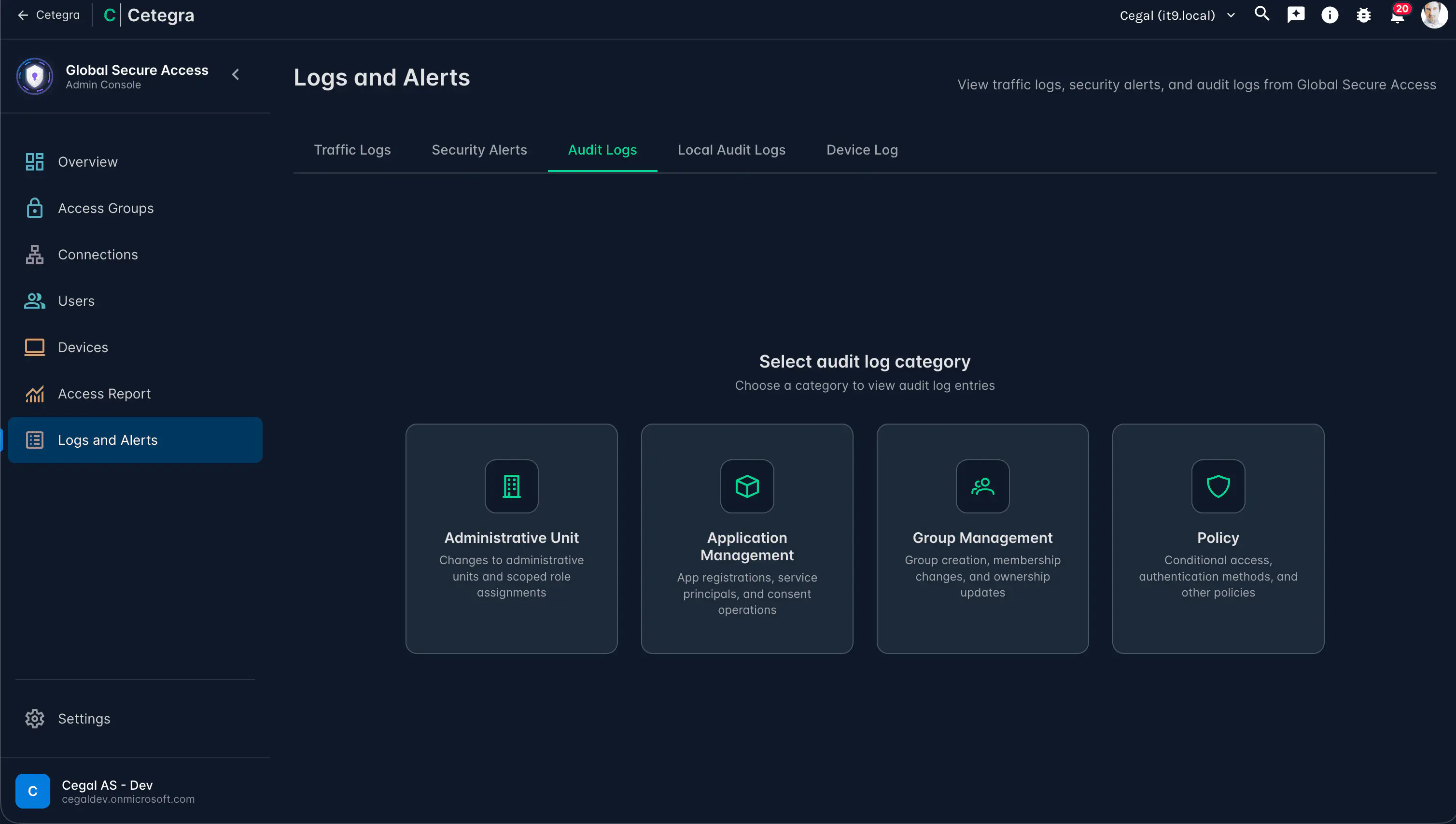Select the Audit Logs tab
This screenshot has width=1456, height=824.
(x=602, y=150)
